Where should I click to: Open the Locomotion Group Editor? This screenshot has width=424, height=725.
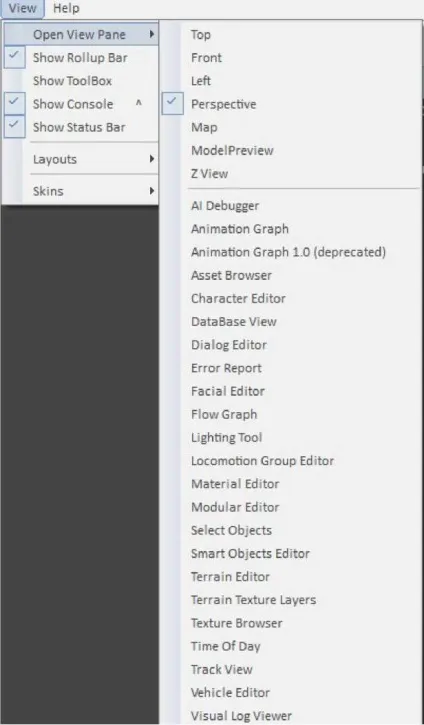tap(291, 461)
